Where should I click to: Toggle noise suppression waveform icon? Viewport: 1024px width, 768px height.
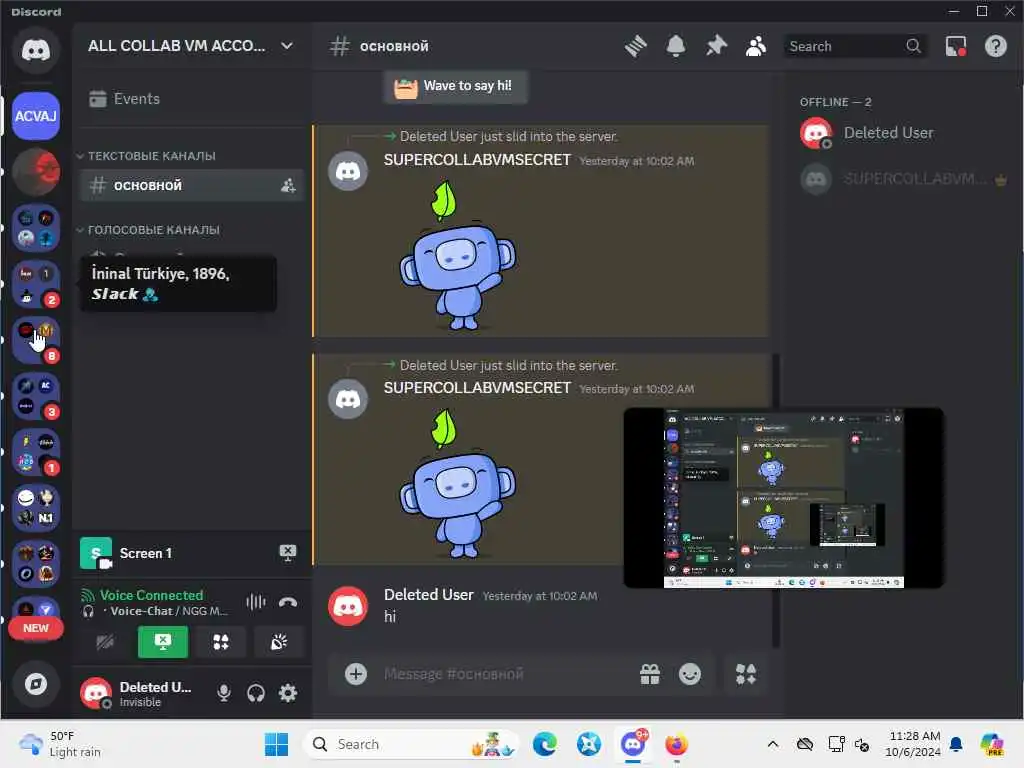pos(255,602)
